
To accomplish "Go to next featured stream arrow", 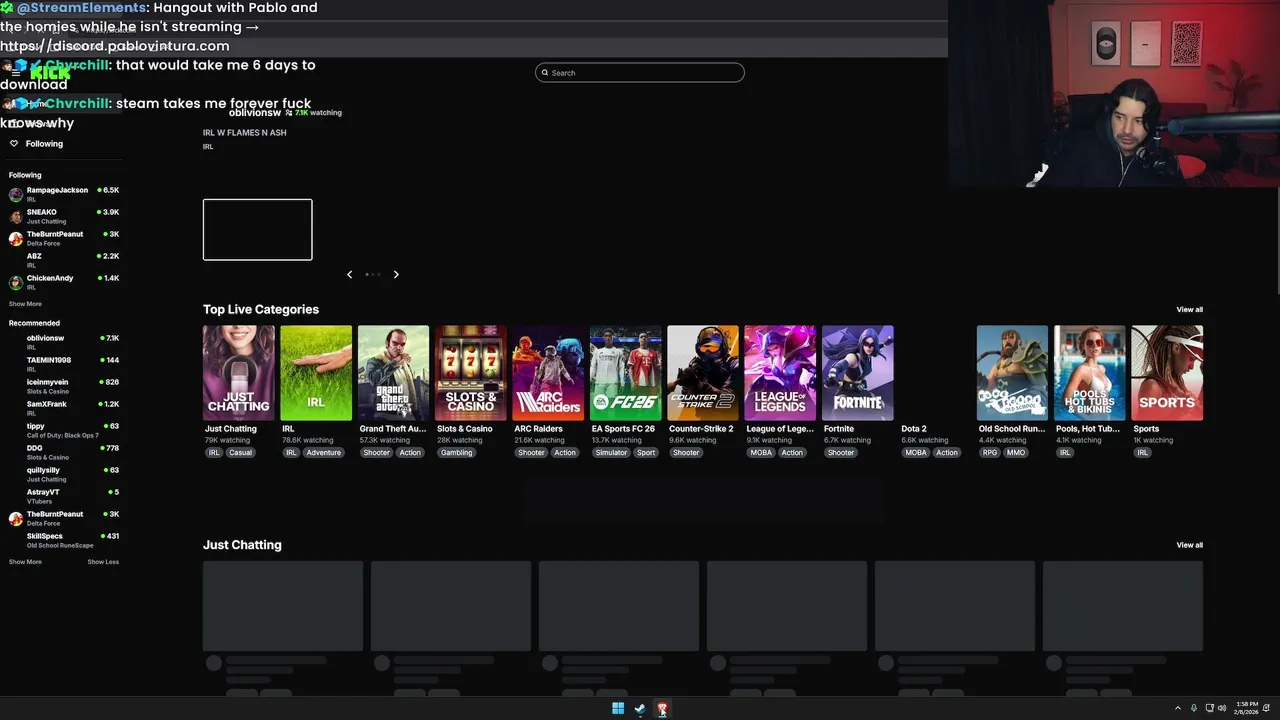I will pyautogui.click(x=396, y=274).
